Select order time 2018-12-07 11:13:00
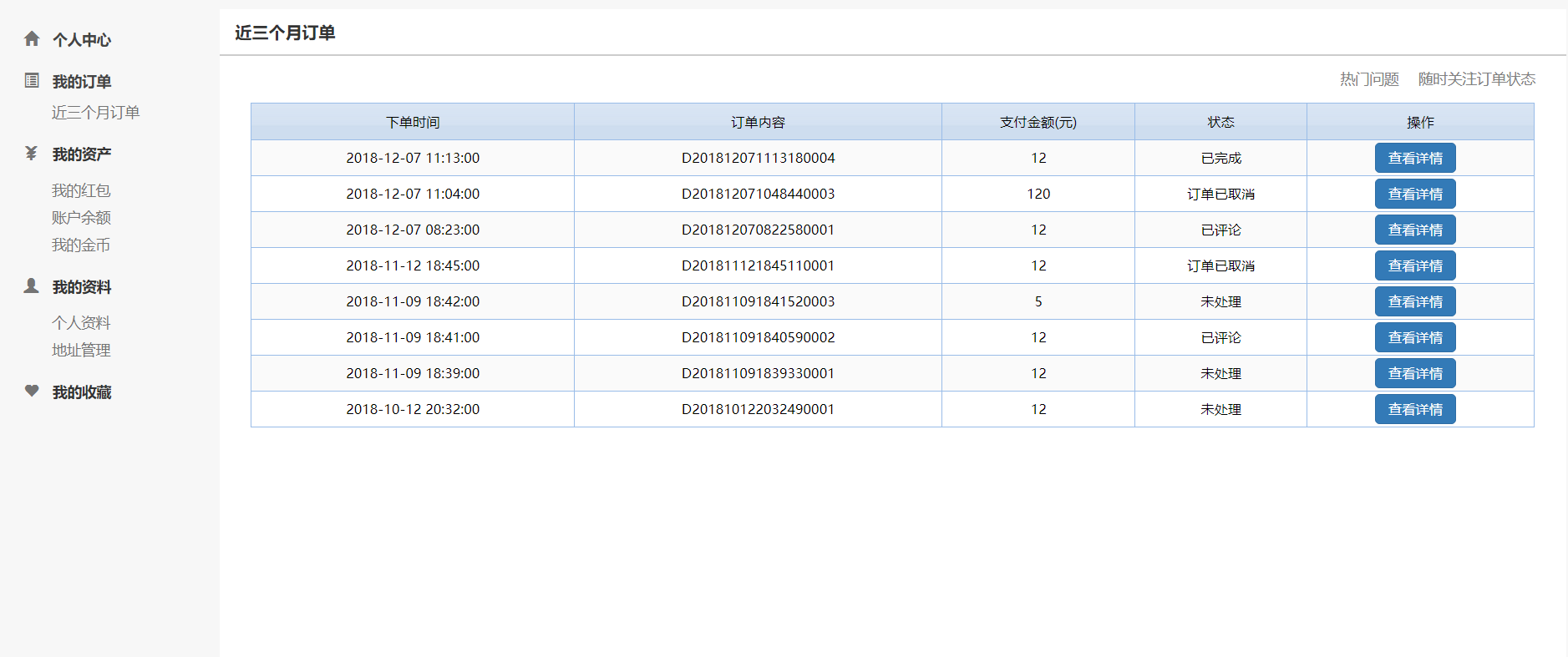1568x657 pixels. (x=413, y=158)
